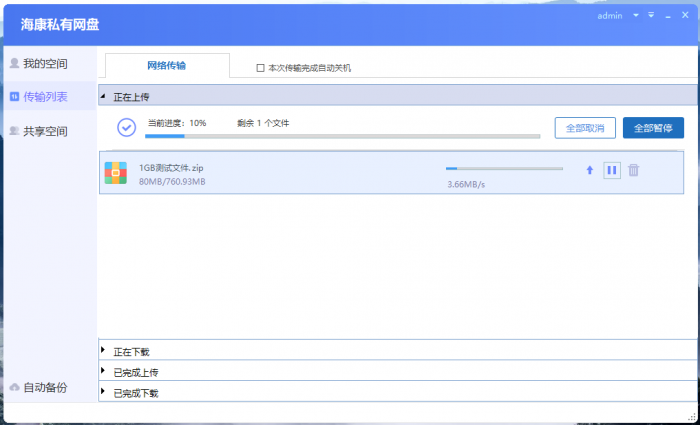Click the zip file archive icon
Screen dimensions: 700x425
click(116, 173)
